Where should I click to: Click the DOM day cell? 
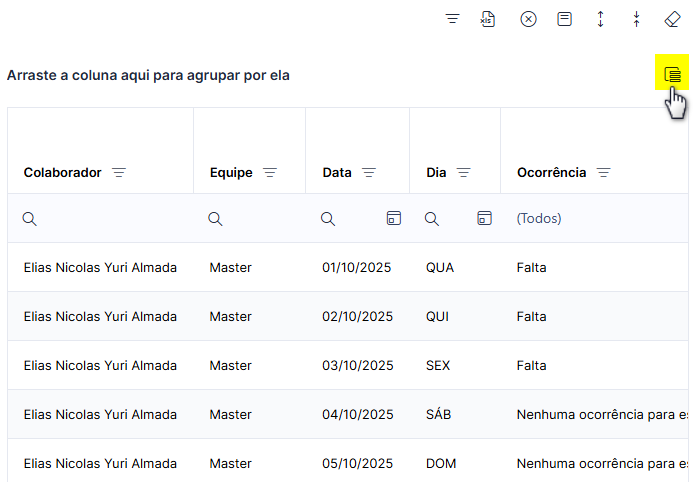coord(441,463)
